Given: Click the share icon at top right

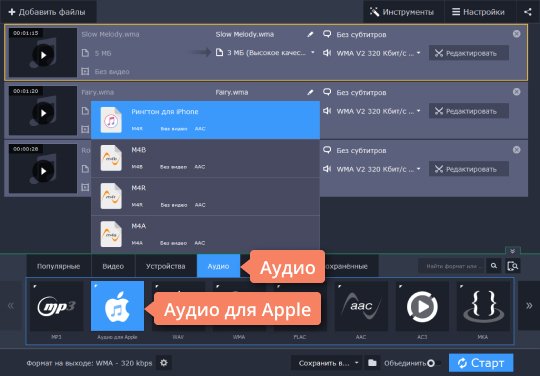Looking at the screenshot, I should point(528,12).
